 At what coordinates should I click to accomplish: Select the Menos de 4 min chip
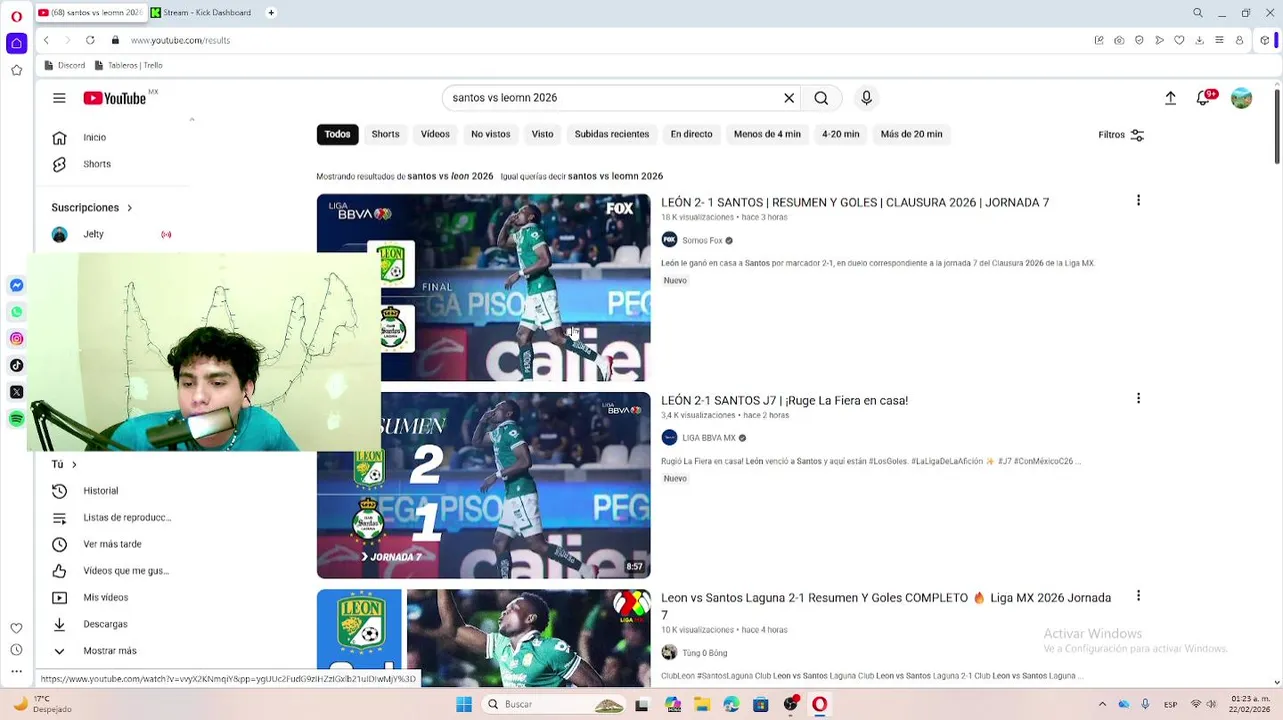[767, 134]
